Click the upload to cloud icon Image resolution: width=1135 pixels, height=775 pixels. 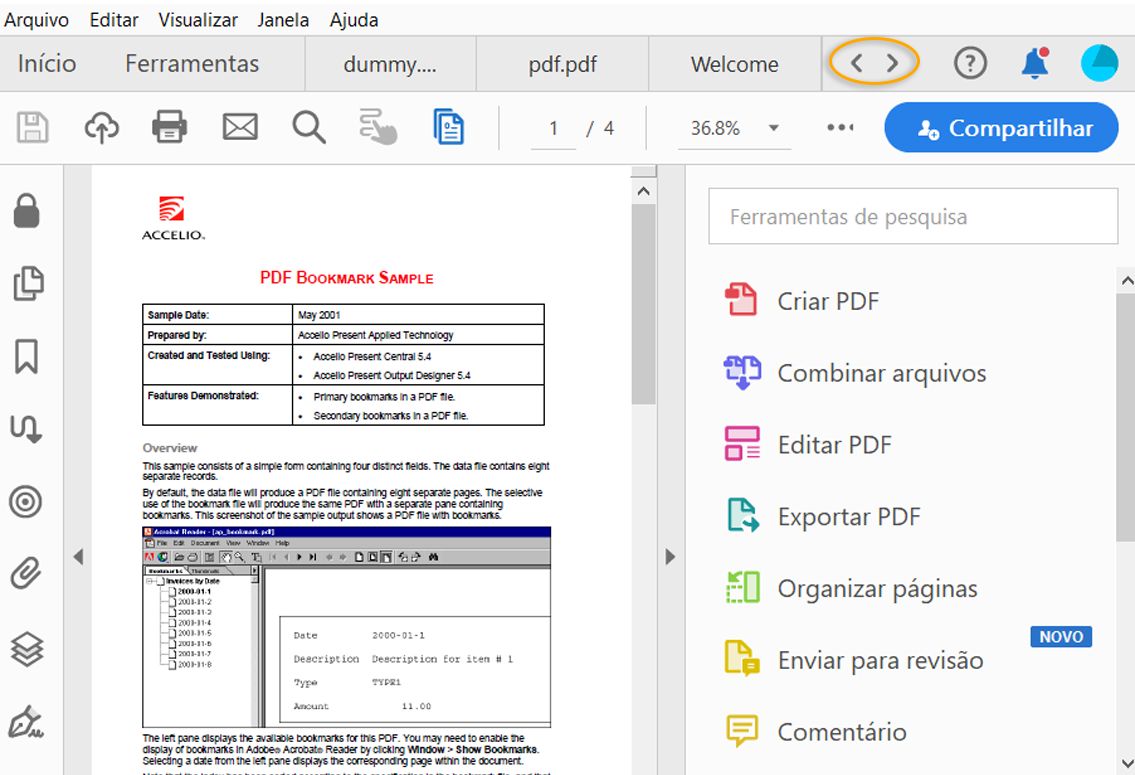[102, 127]
